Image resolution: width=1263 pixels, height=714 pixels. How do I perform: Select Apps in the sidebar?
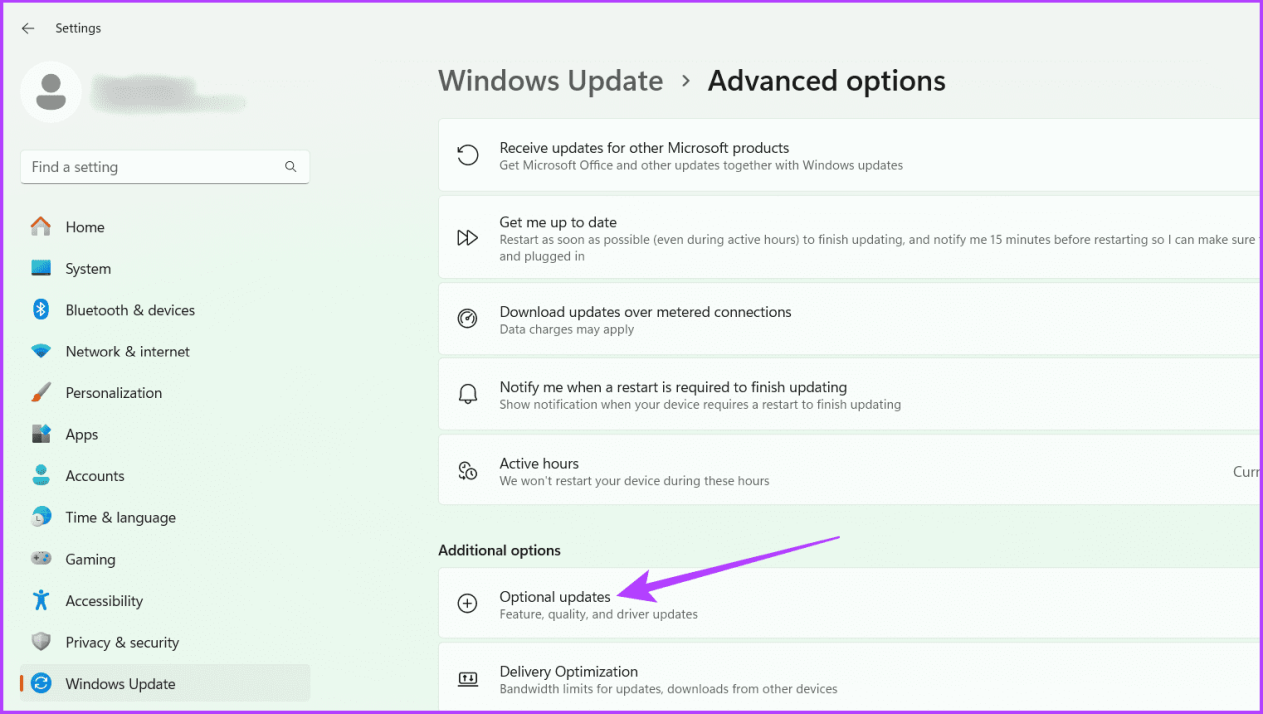tap(82, 435)
